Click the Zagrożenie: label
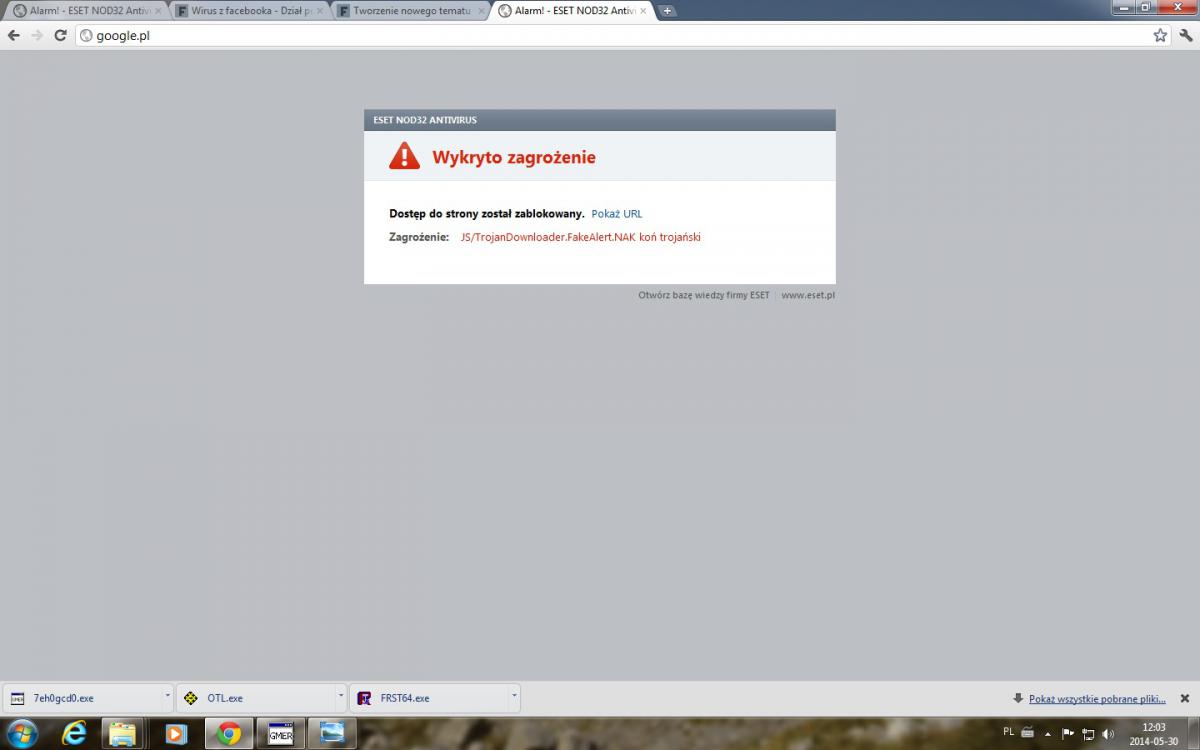 (x=419, y=237)
